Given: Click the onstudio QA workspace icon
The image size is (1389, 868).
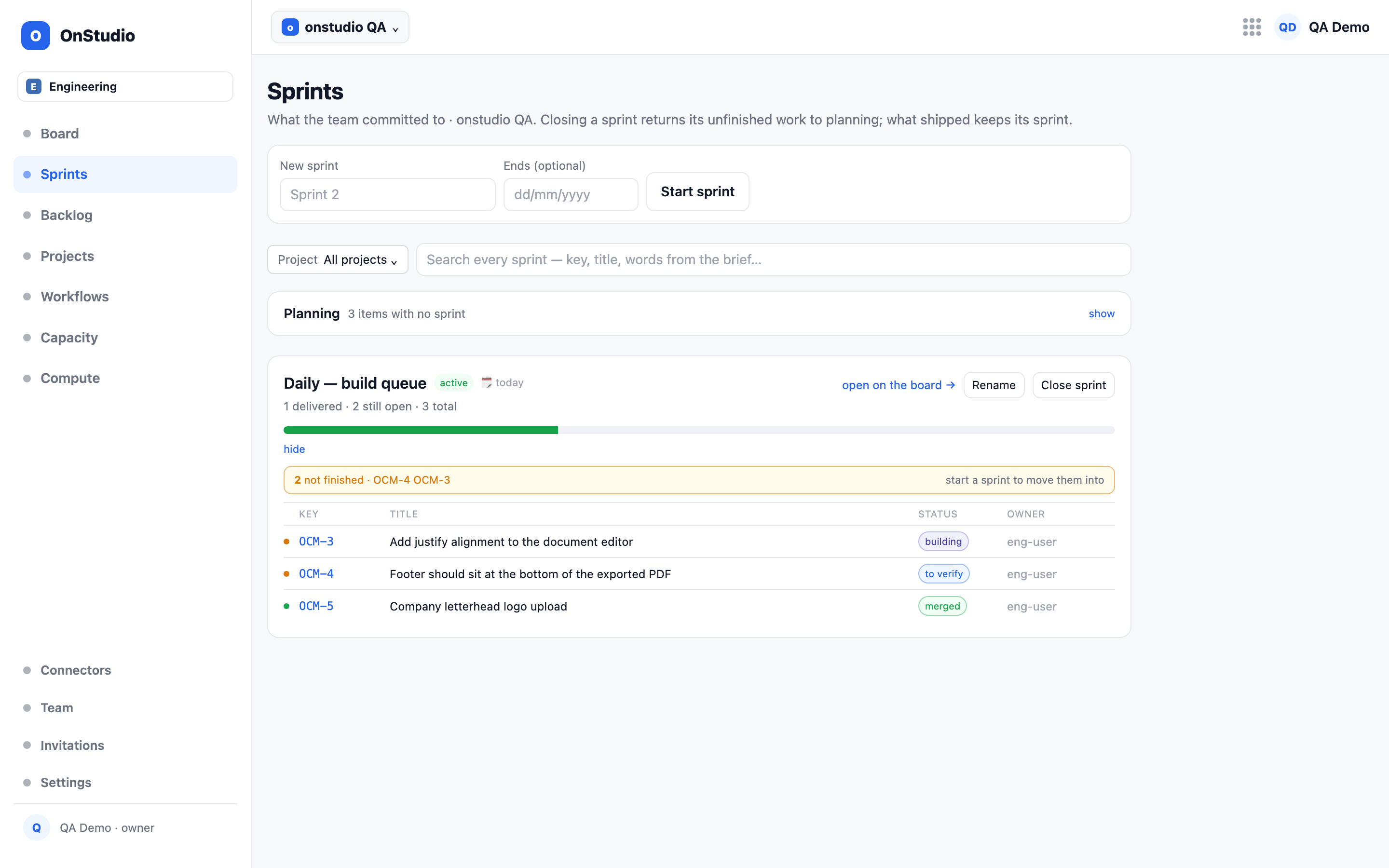Looking at the screenshot, I should [290, 27].
